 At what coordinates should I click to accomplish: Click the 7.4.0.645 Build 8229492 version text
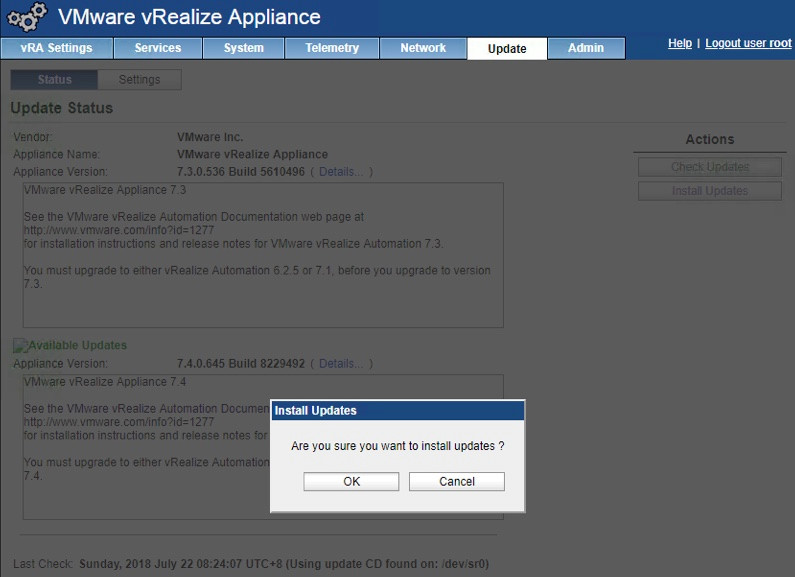(x=241, y=364)
